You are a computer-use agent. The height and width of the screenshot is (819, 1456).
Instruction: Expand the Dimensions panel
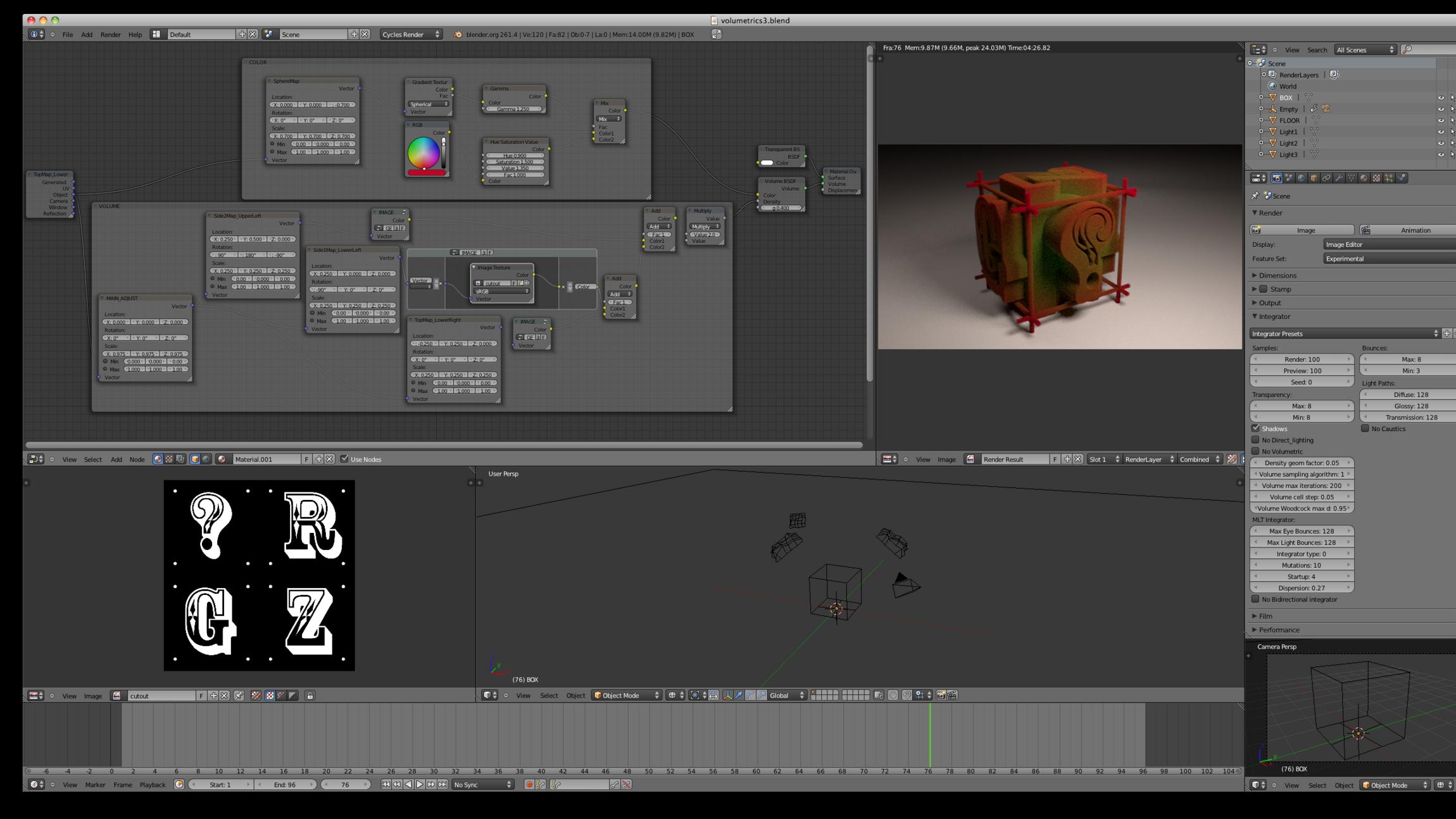(x=1277, y=275)
